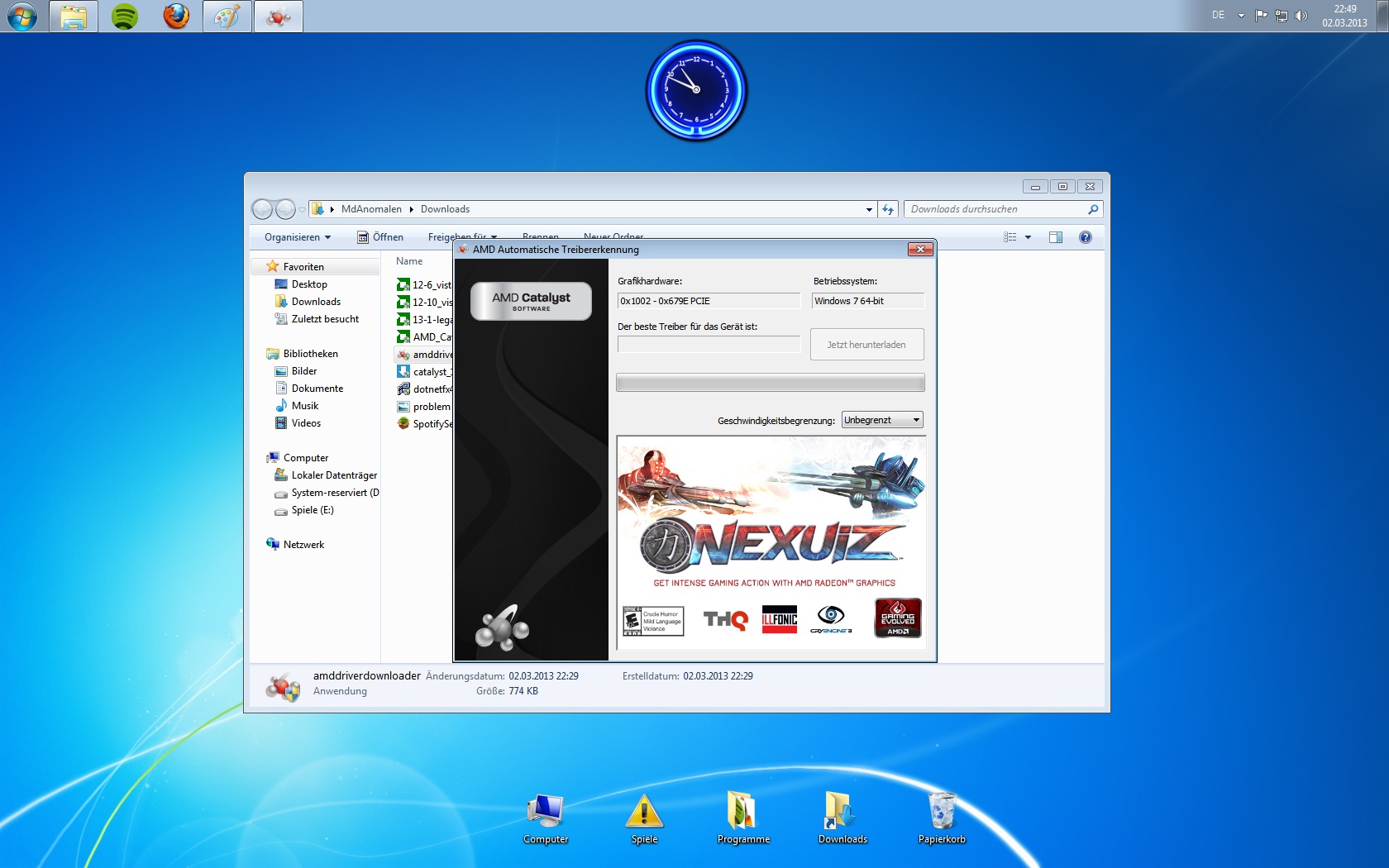Select Bibliotheken in the navigation pane
Viewport: 1389px width, 868px height.
(x=310, y=354)
